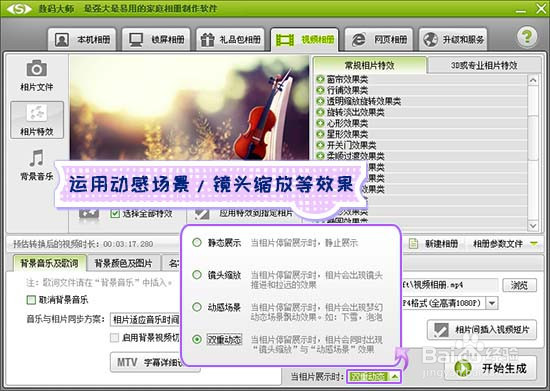Click the effects list scroll-up arrow
Viewport: 550px width, 391px height.
tap(533, 80)
